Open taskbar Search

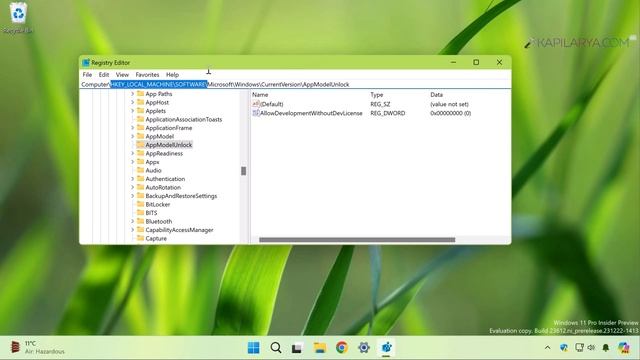click(276, 347)
